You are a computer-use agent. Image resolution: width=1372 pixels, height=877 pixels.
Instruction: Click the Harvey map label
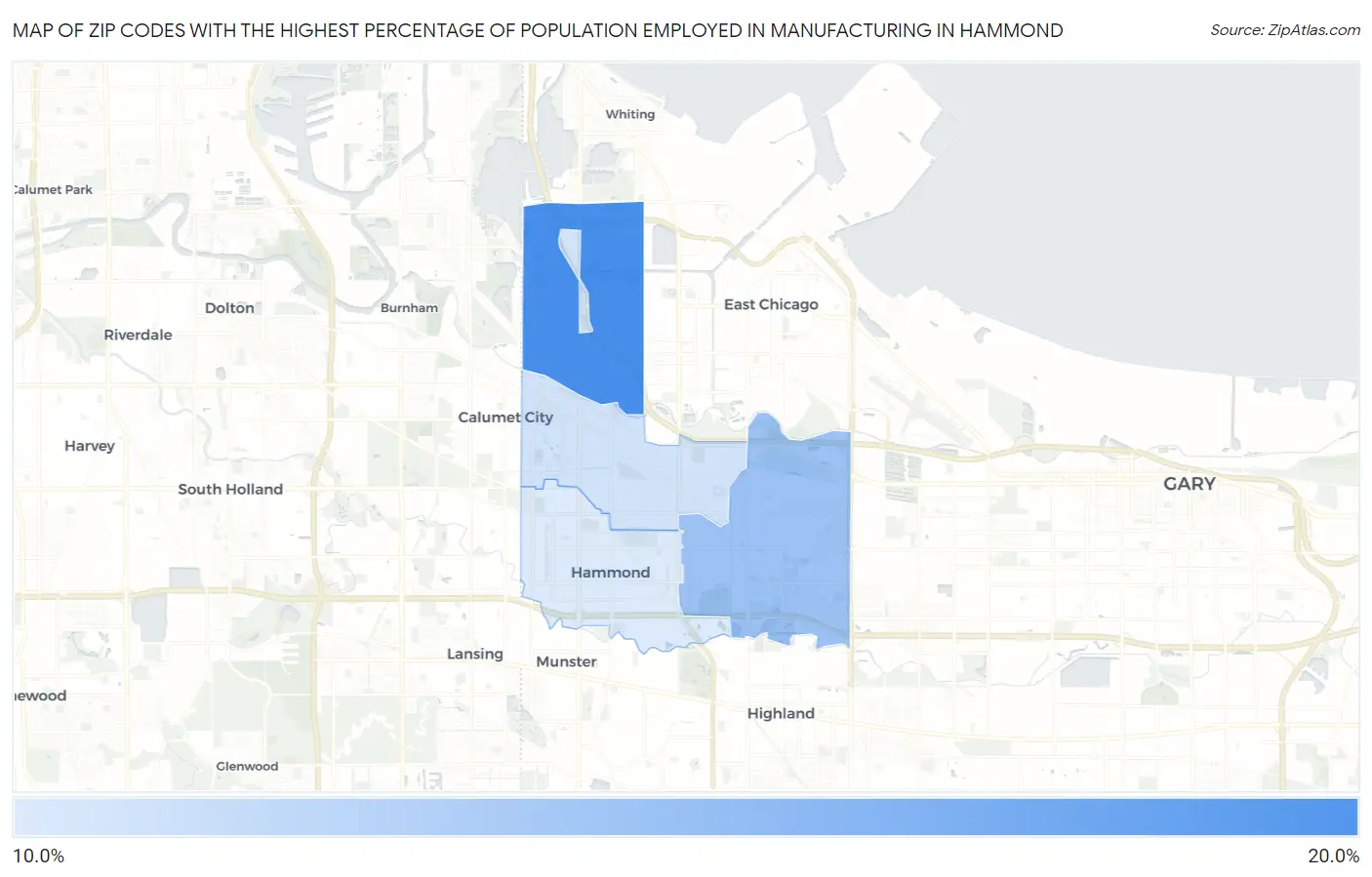tap(90, 447)
